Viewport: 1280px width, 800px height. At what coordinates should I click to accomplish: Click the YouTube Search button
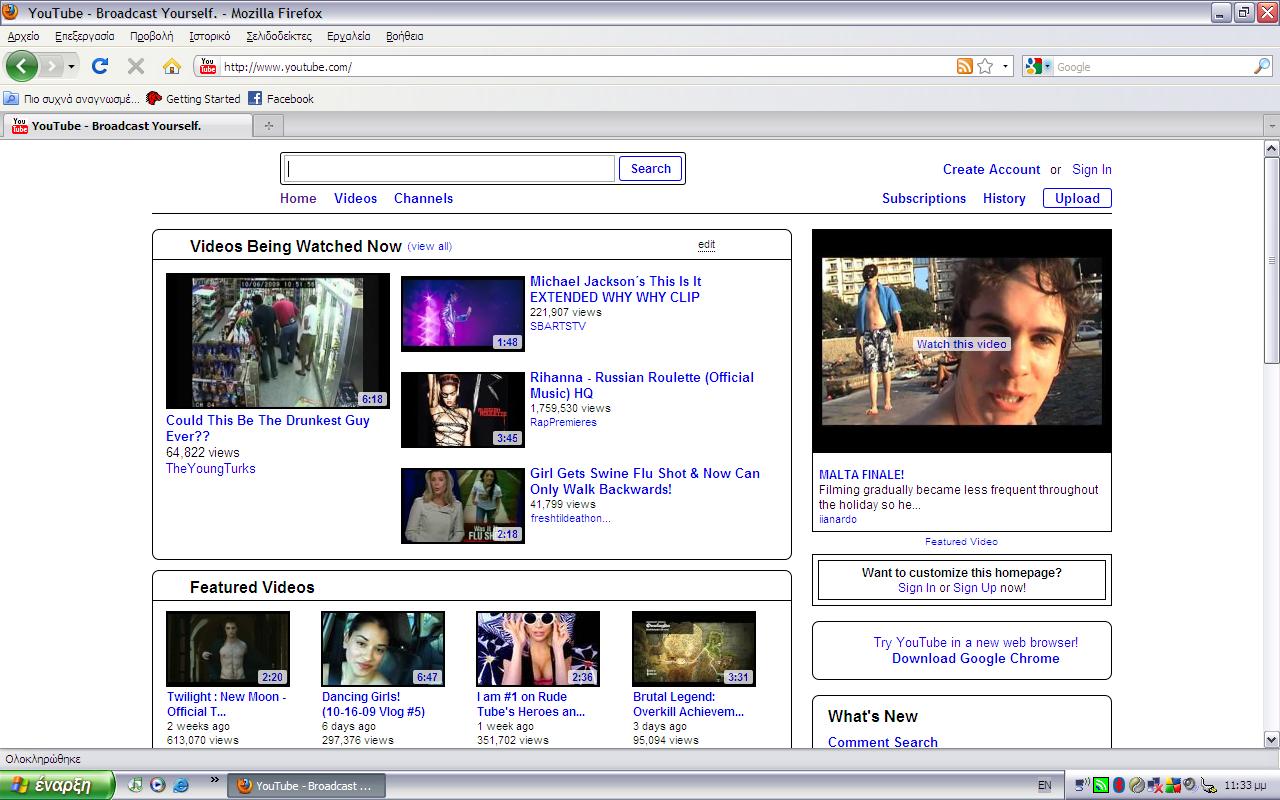pos(651,169)
